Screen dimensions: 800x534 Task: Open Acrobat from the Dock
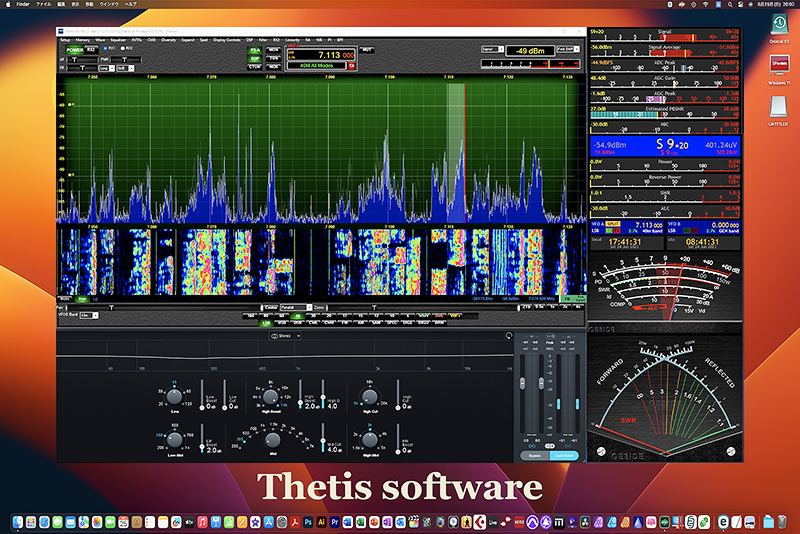point(295,522)
